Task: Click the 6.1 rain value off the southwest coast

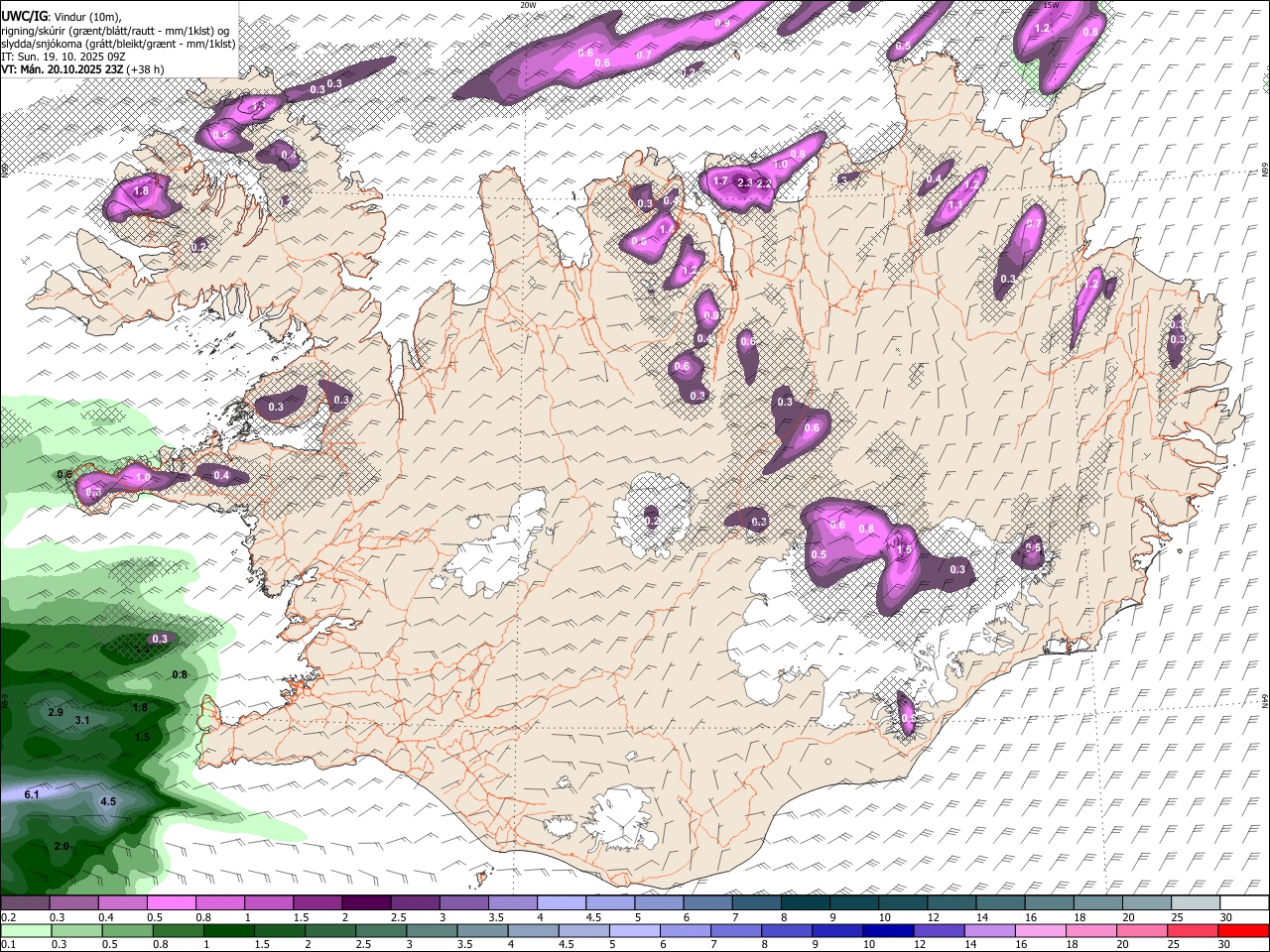Action: [x=31, y=794]
